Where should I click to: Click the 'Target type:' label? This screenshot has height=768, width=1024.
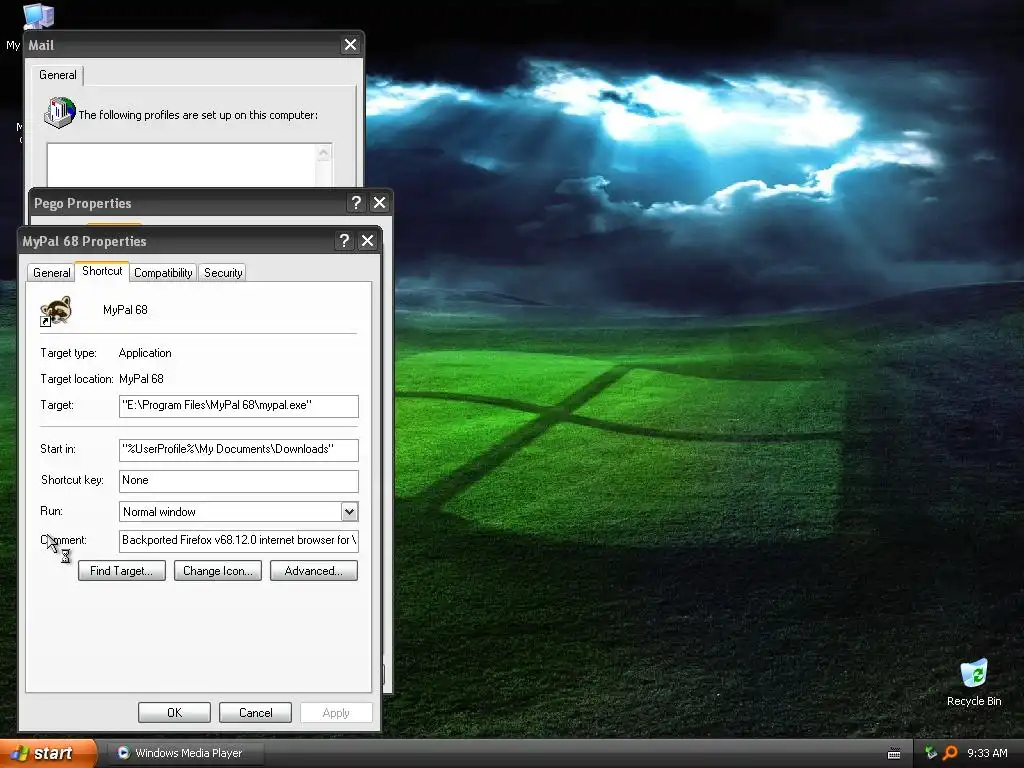pos(68,353)
